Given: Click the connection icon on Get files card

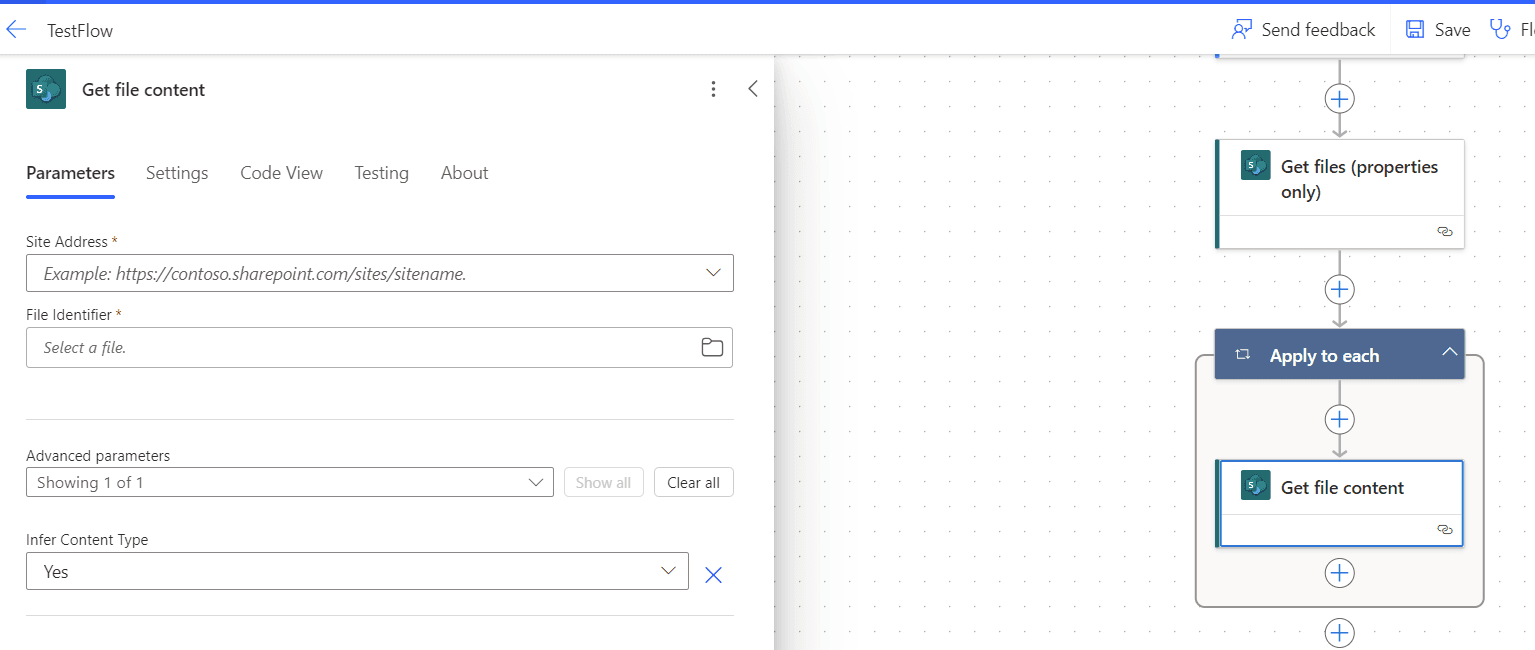Looking at the screenshot, I should coord(1444,231).
